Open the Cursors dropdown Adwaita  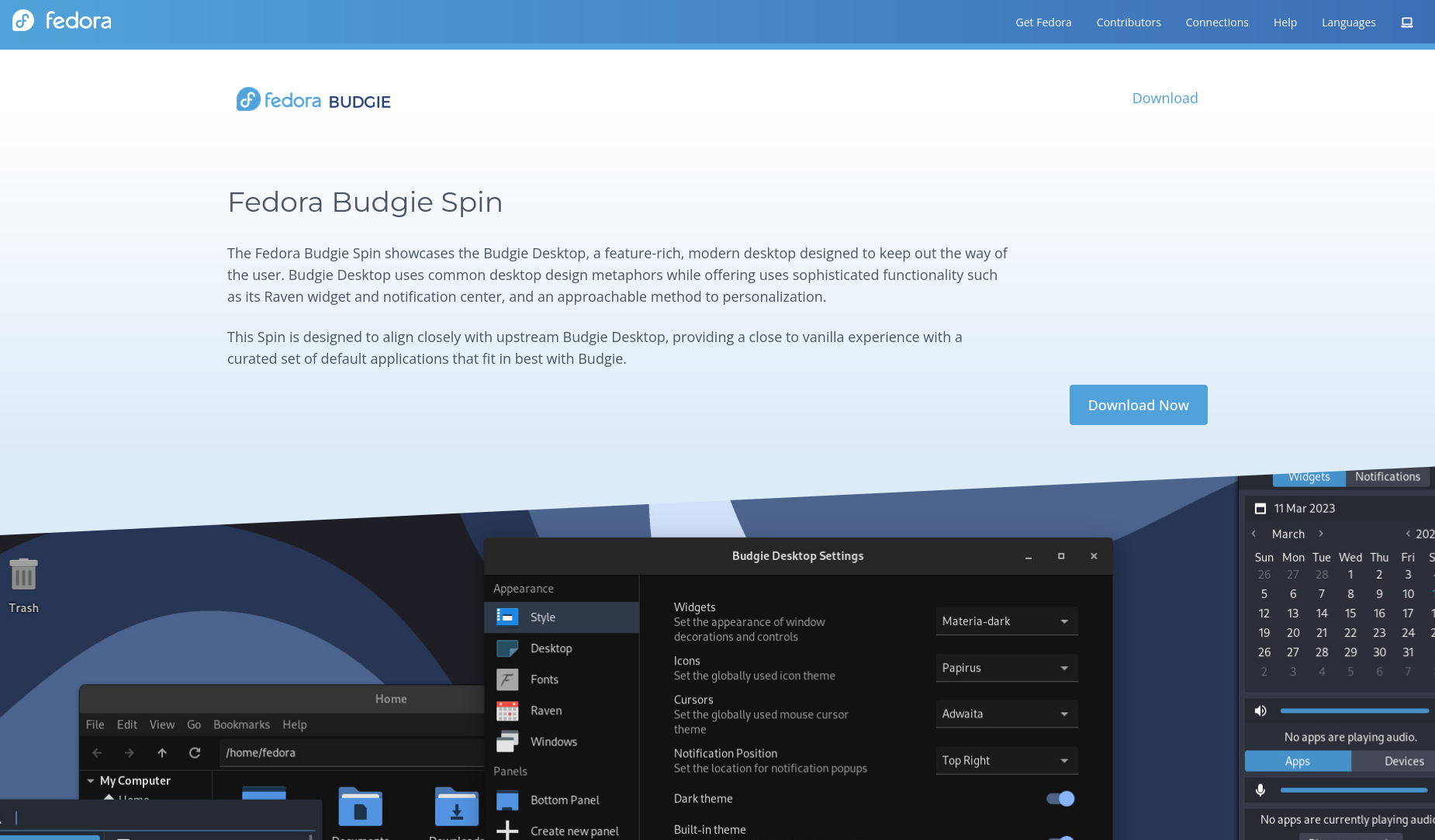click(1006, 714)
